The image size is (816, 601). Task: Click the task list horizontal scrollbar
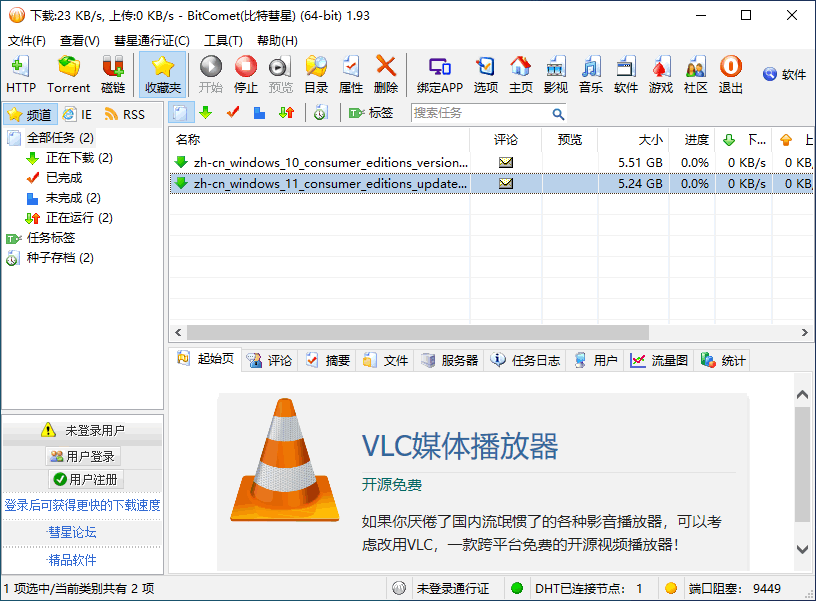click(417, 332)
